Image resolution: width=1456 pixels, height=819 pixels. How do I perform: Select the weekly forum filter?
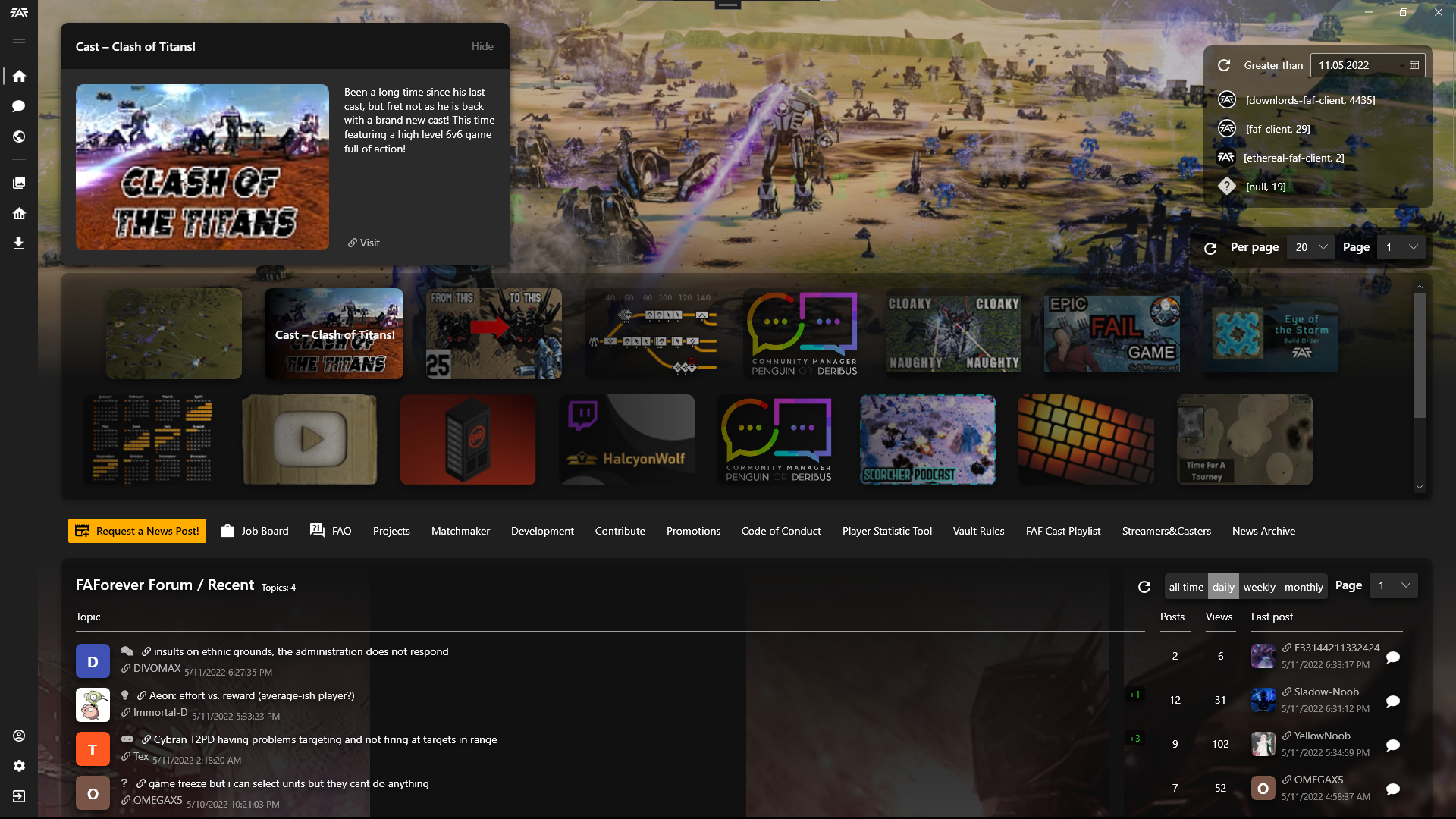[1259, 587]
